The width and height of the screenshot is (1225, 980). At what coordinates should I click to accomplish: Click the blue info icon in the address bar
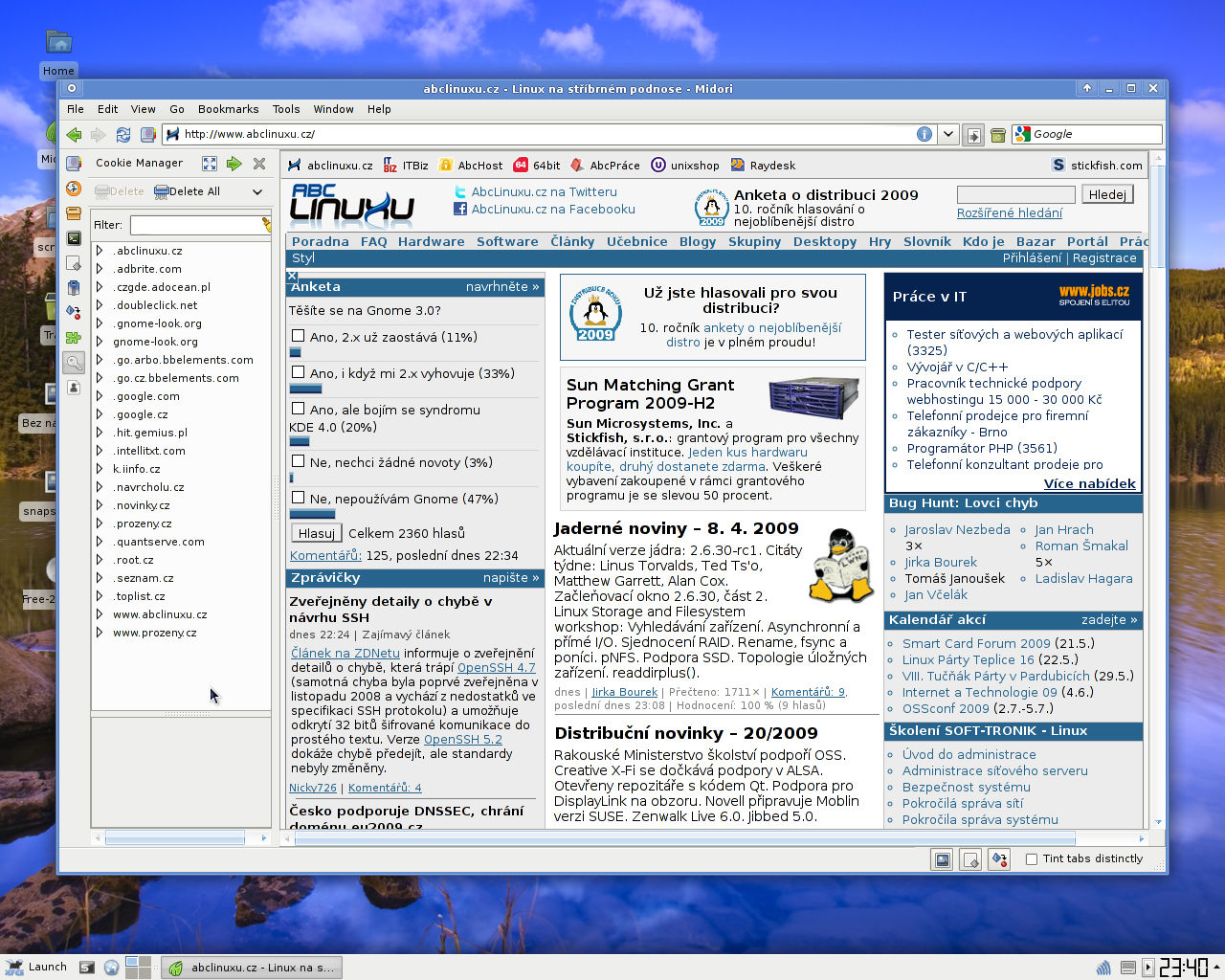(x=924, y=134)
